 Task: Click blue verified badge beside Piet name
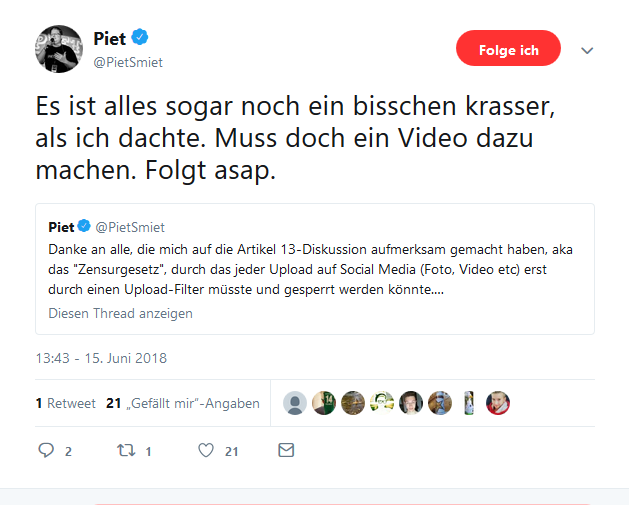pyautogui.click(x=140, y=37)
